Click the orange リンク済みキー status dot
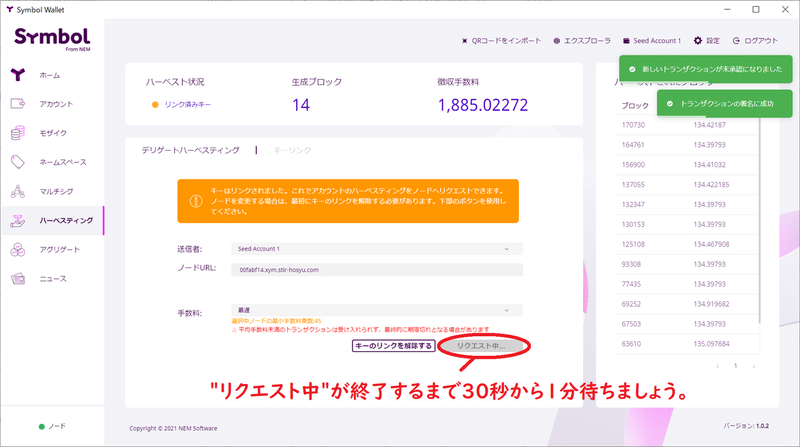Viewport: 800px width, 447px height. pos(155,105)
